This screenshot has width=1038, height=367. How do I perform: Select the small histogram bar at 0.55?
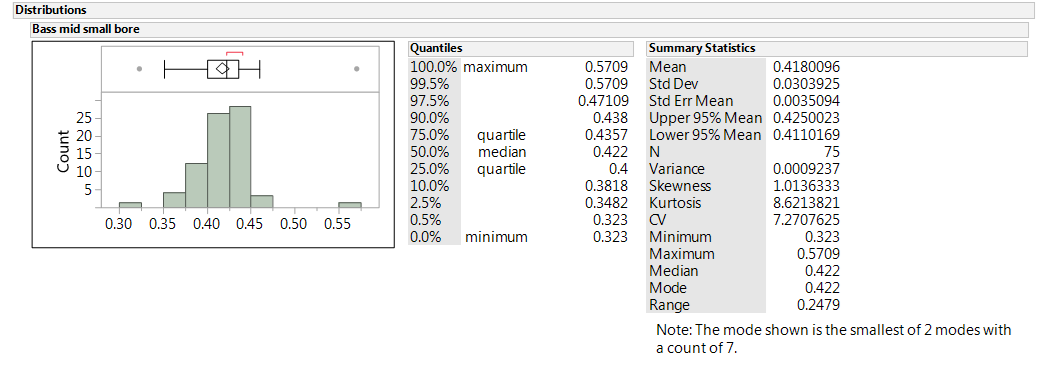[350, 204]
